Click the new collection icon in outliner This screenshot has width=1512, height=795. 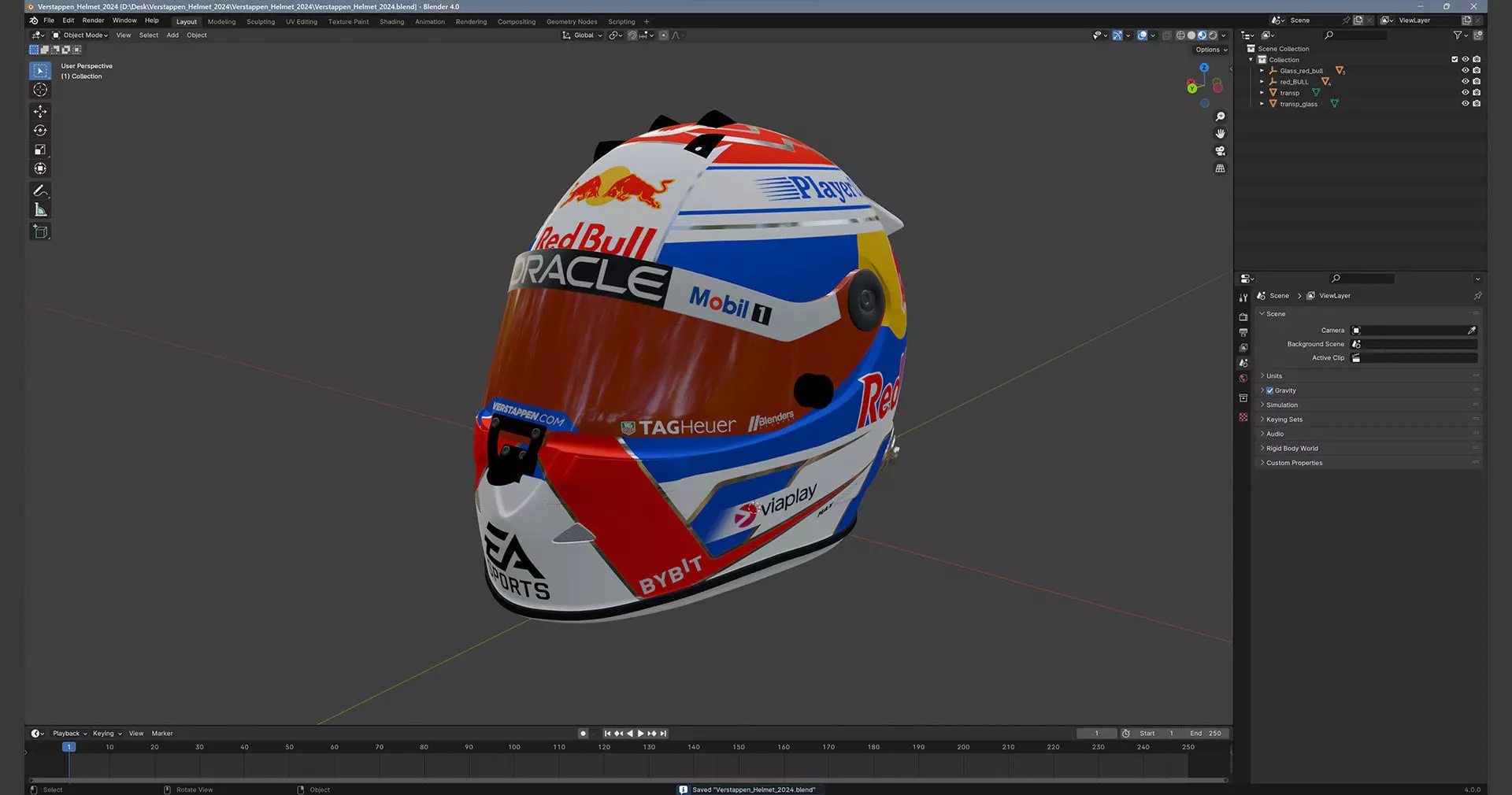(x=1478, y=35)
